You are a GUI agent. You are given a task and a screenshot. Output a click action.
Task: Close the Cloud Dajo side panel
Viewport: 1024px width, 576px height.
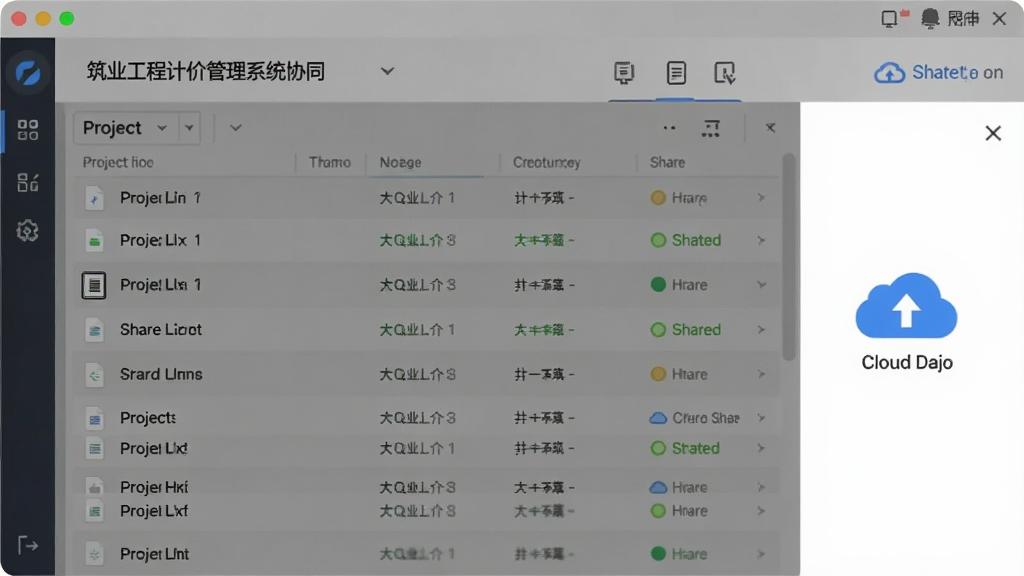[x=993, y=133]
